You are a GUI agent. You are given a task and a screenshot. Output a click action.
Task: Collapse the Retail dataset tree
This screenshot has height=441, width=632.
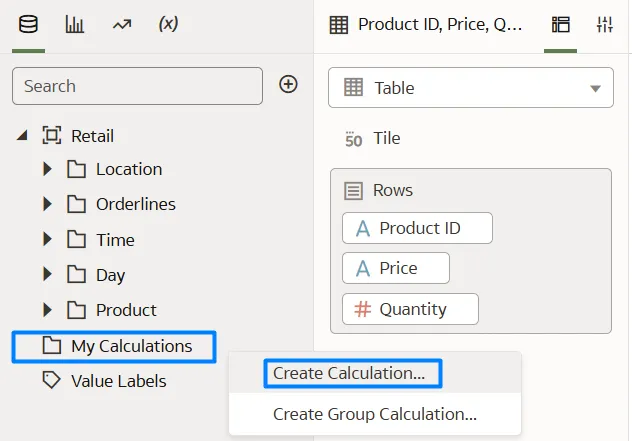(x=22, y=135)
